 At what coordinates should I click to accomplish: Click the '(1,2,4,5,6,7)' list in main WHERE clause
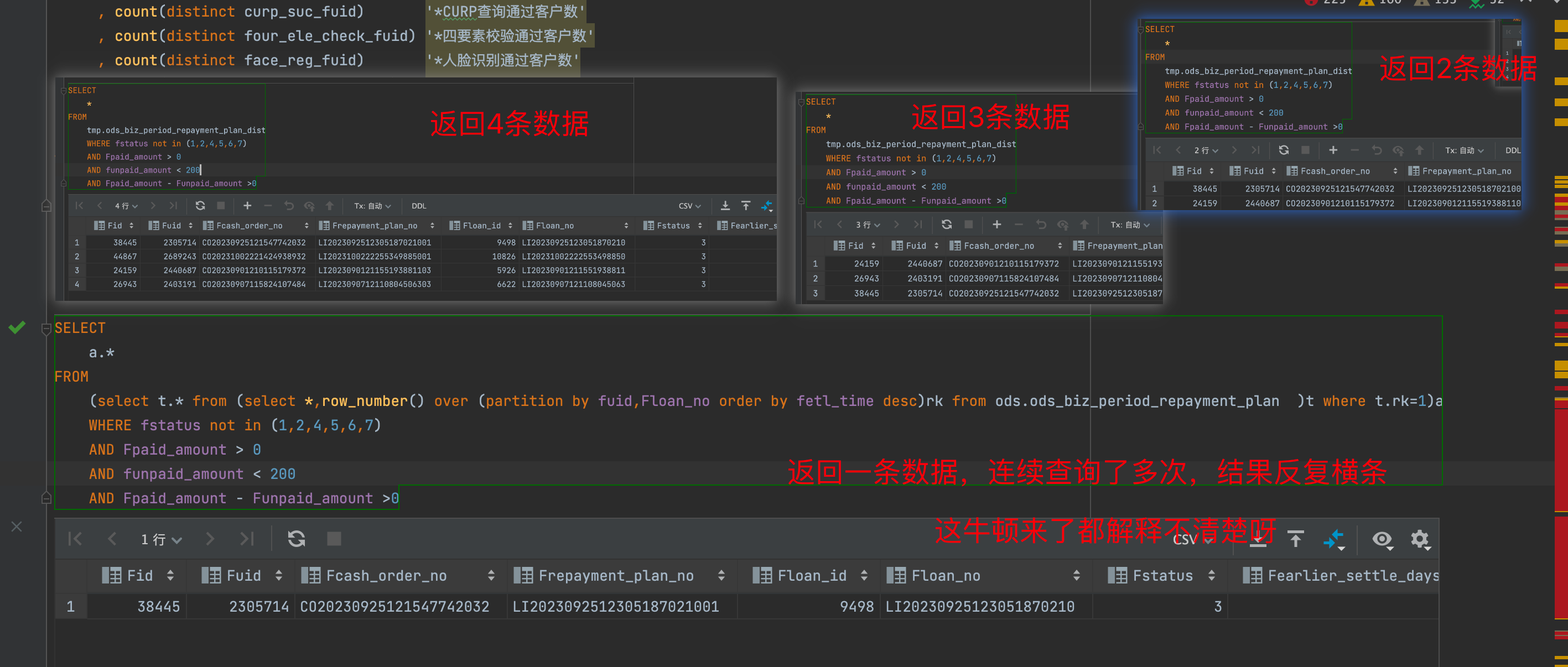pos(326,425)
